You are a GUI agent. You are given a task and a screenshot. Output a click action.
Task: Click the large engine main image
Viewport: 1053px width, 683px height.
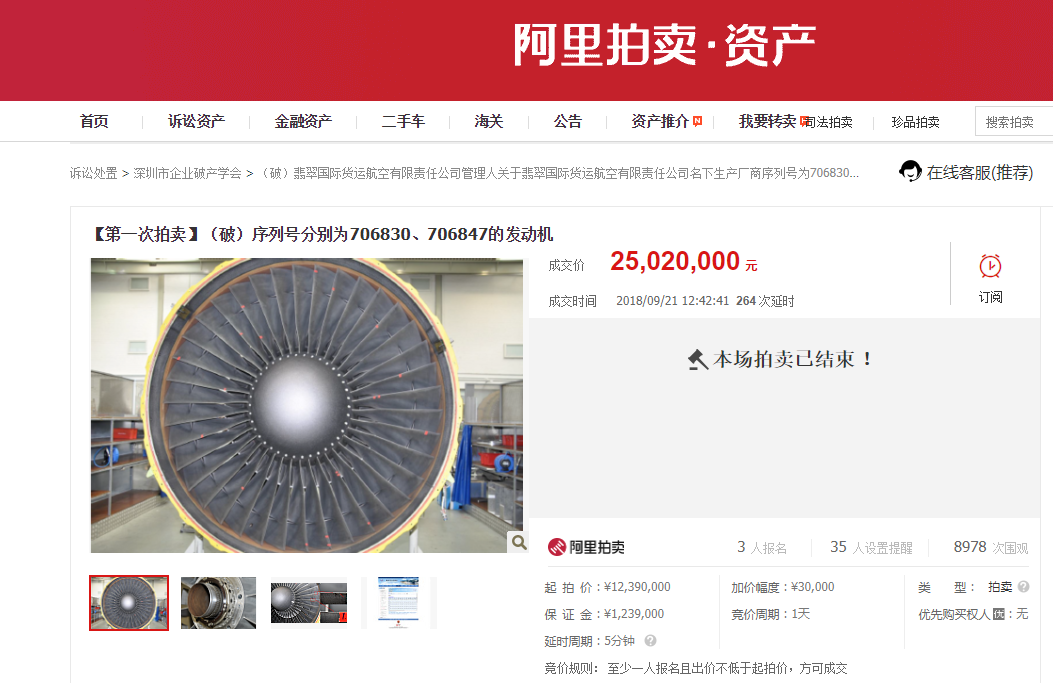click(x=307, y=406)
